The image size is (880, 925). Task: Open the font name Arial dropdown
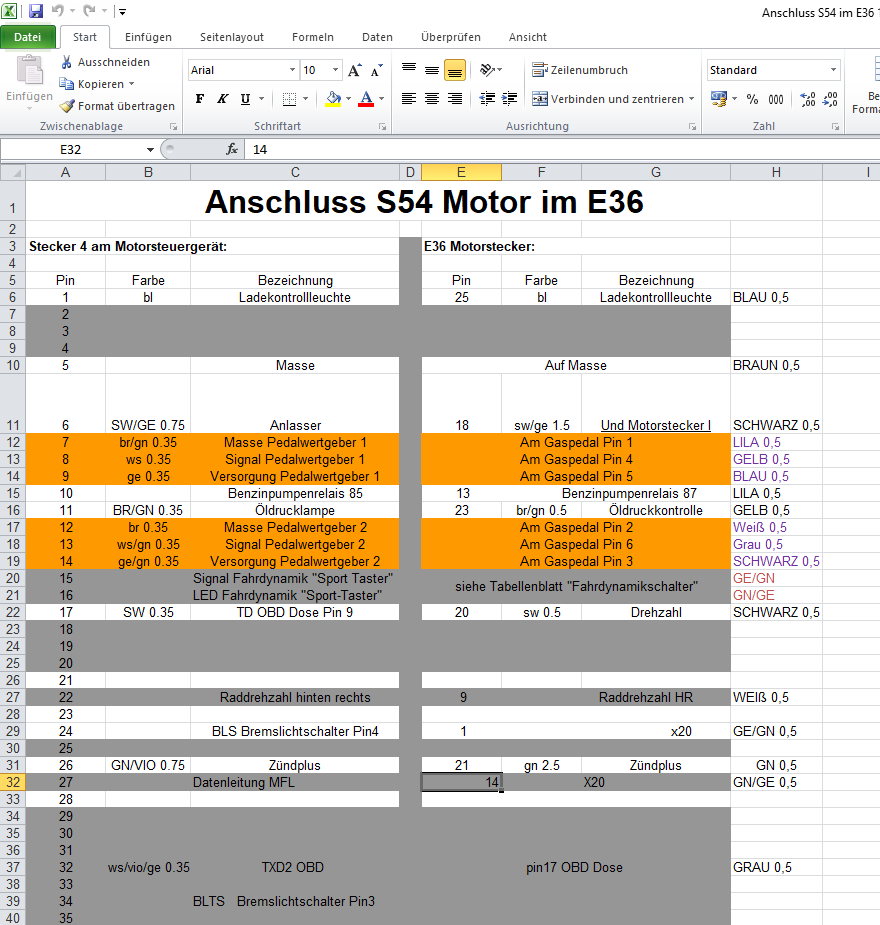point(292,71)
